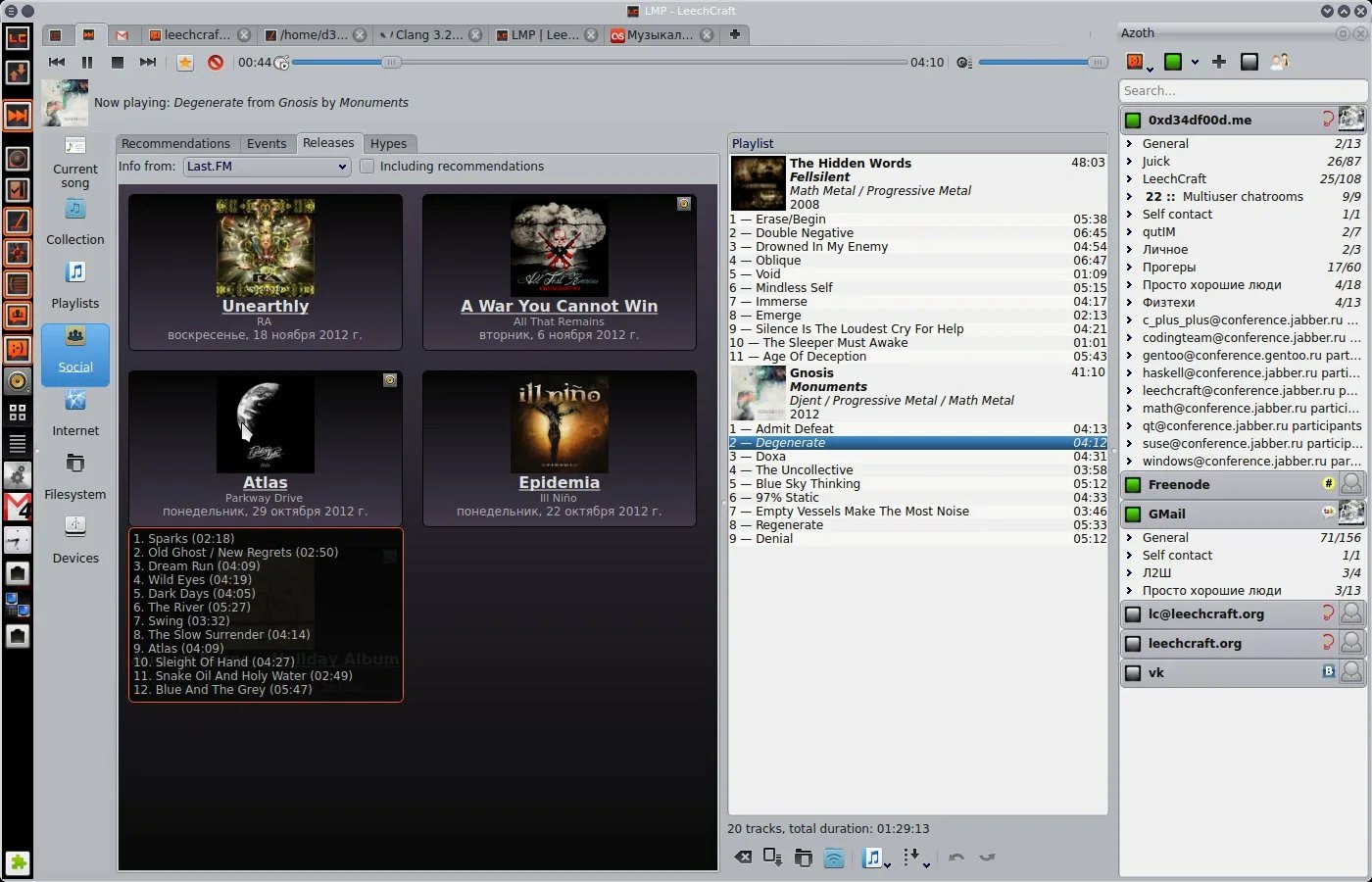Open the Epidemia release link
The width and height of the screenshot is (1372, 882).
560,482
